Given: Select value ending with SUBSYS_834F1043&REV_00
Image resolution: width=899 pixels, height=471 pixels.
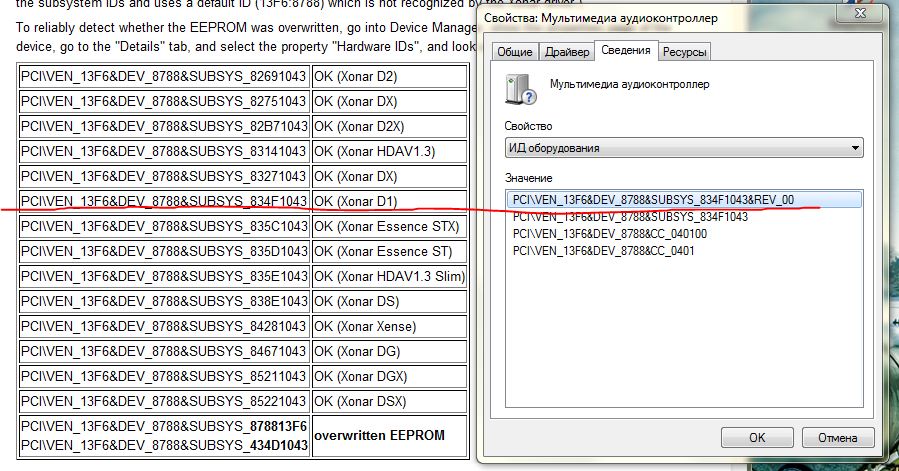Looking at the screenshot, I should pos(684,200).
